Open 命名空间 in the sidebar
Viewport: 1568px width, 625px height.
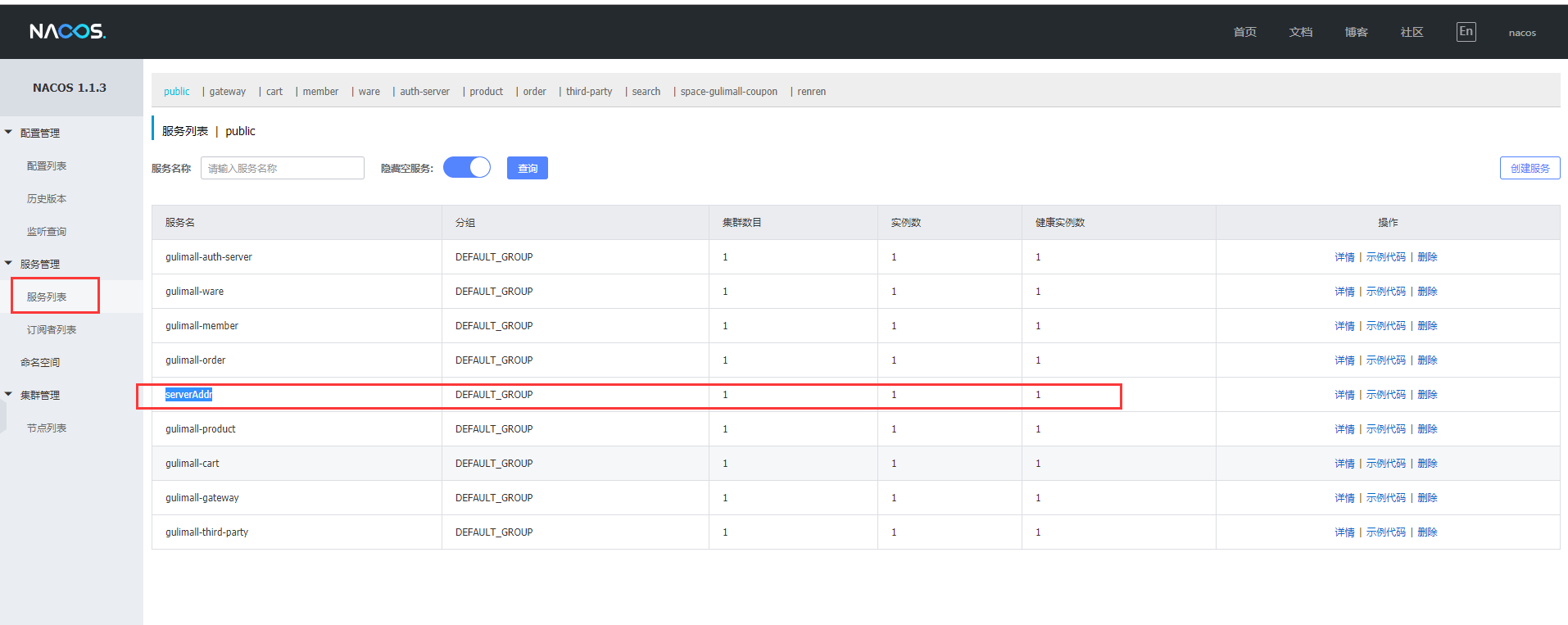(40, 363)
